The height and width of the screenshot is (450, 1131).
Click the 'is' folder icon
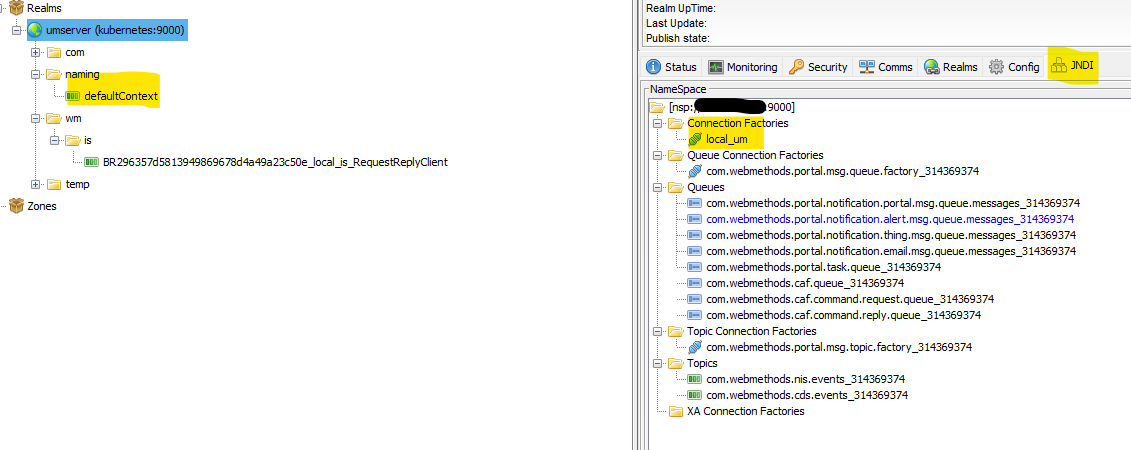[74, 140]
